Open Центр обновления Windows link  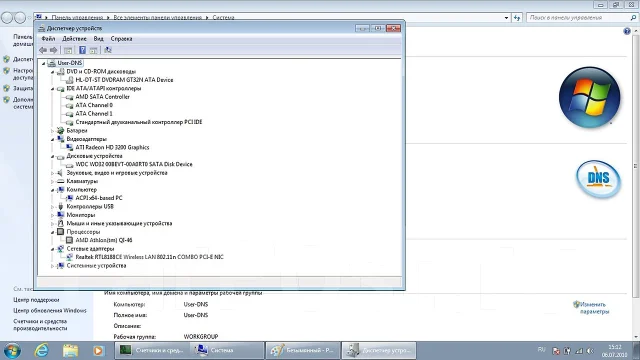tap(50, 311)
